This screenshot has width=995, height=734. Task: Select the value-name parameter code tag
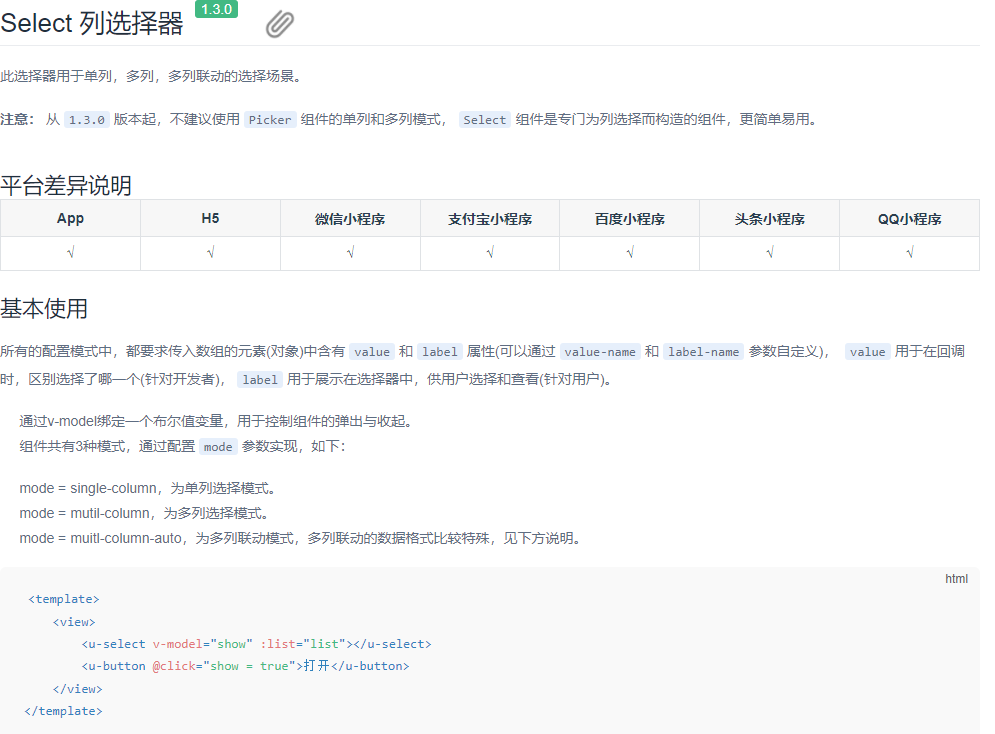pyautogui.click(x=600, y=351)
